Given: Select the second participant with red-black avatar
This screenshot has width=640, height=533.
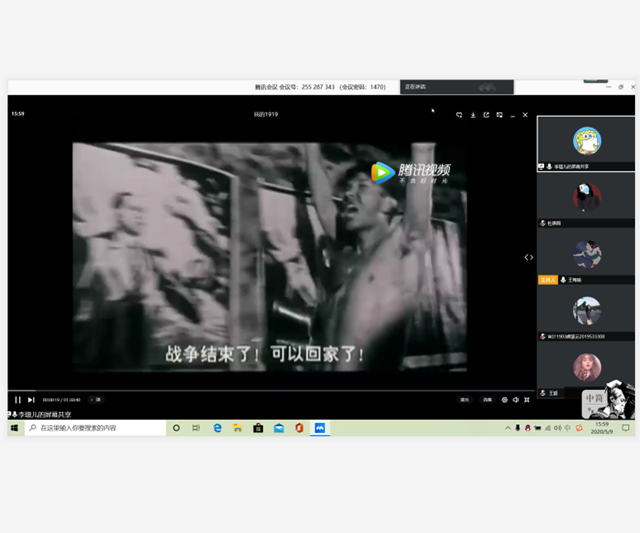Looking at the screenshot, I should point(586,200).
